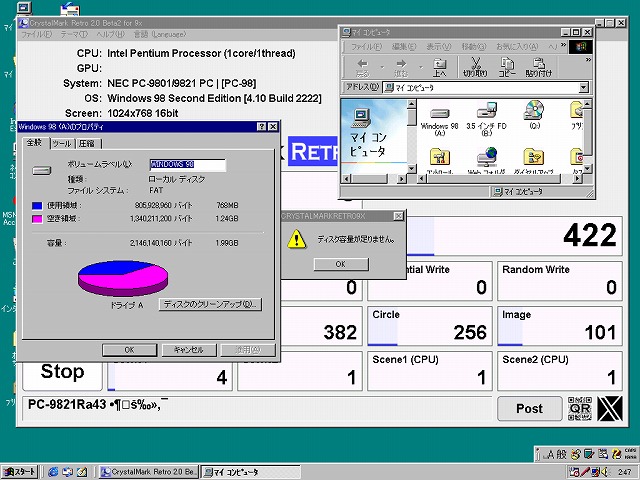Select the 全般 tab
The height and width of the screenshot is (480, 640).
pos(36,143)
